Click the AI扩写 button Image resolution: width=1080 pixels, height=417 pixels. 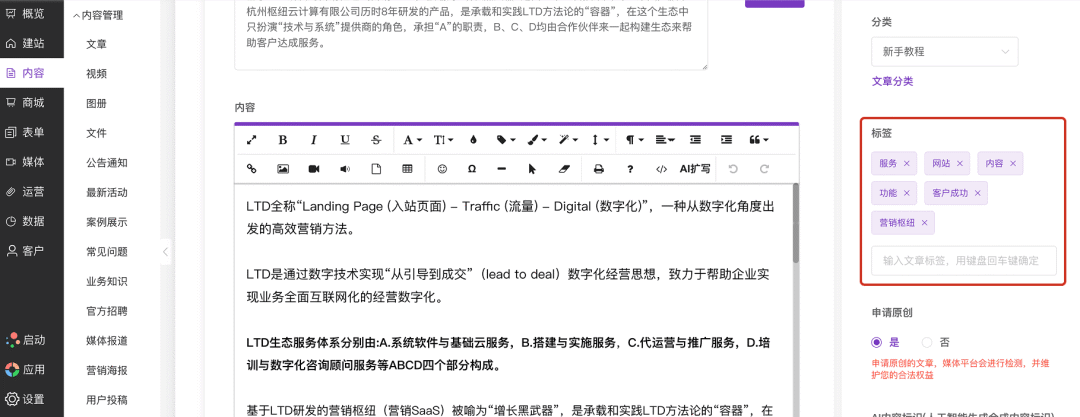[x=695, y=168]
